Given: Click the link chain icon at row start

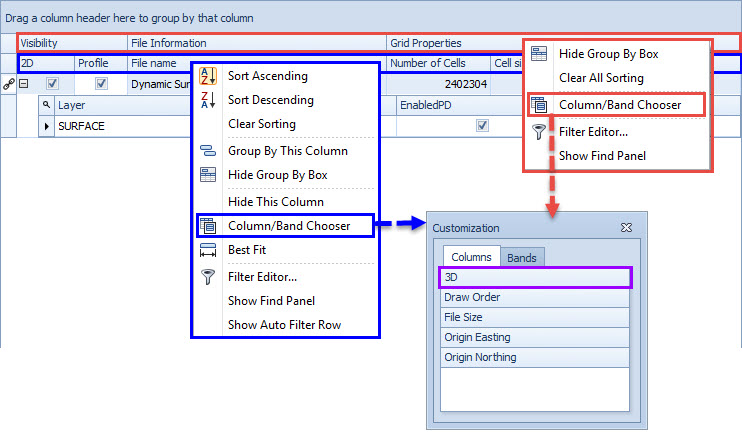Looking at the screenshot, I should pyautogui.click(x=9, y=85).
